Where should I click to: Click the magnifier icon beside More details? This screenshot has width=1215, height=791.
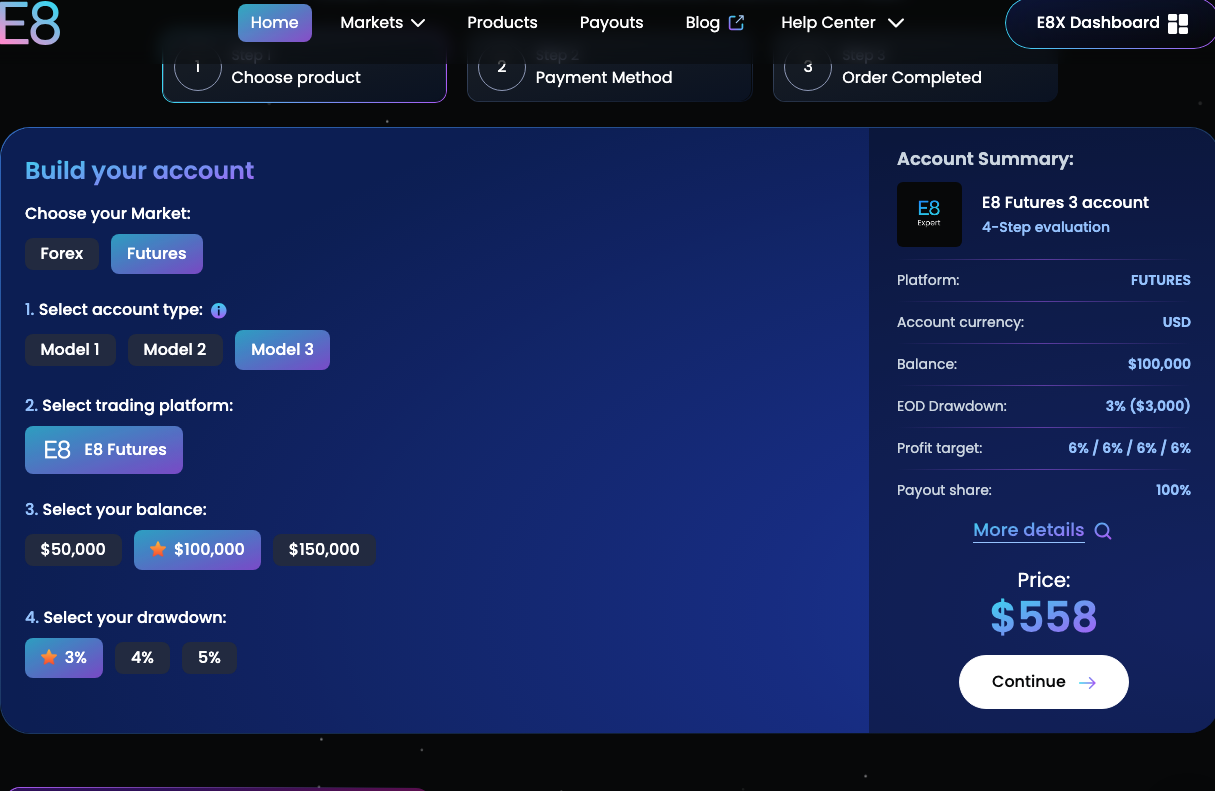point(1103,531)
